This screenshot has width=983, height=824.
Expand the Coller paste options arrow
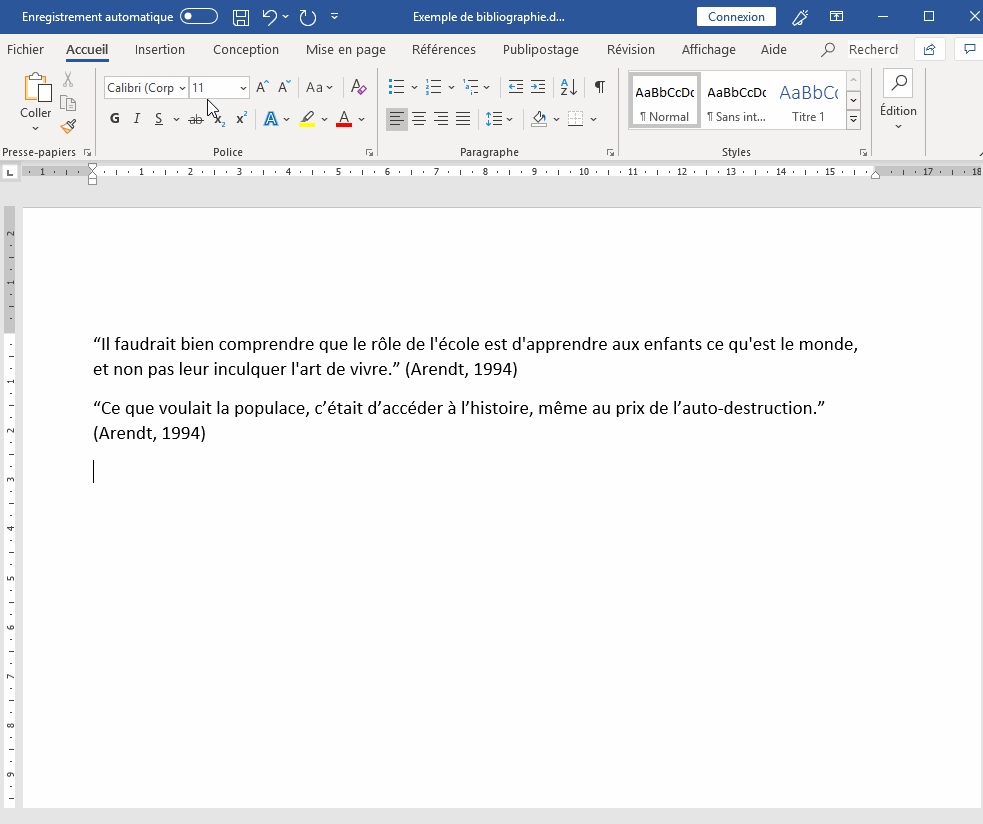click(x=36, y=127)
